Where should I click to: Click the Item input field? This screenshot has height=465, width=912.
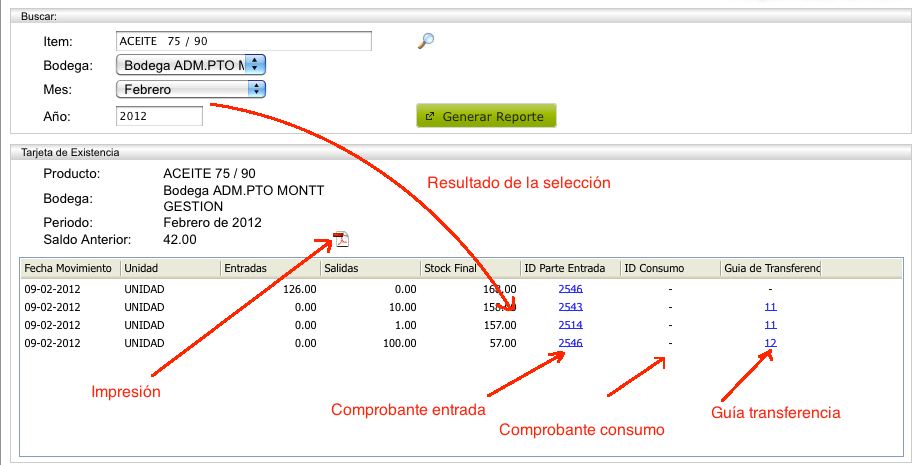click(x=244, y=41)
